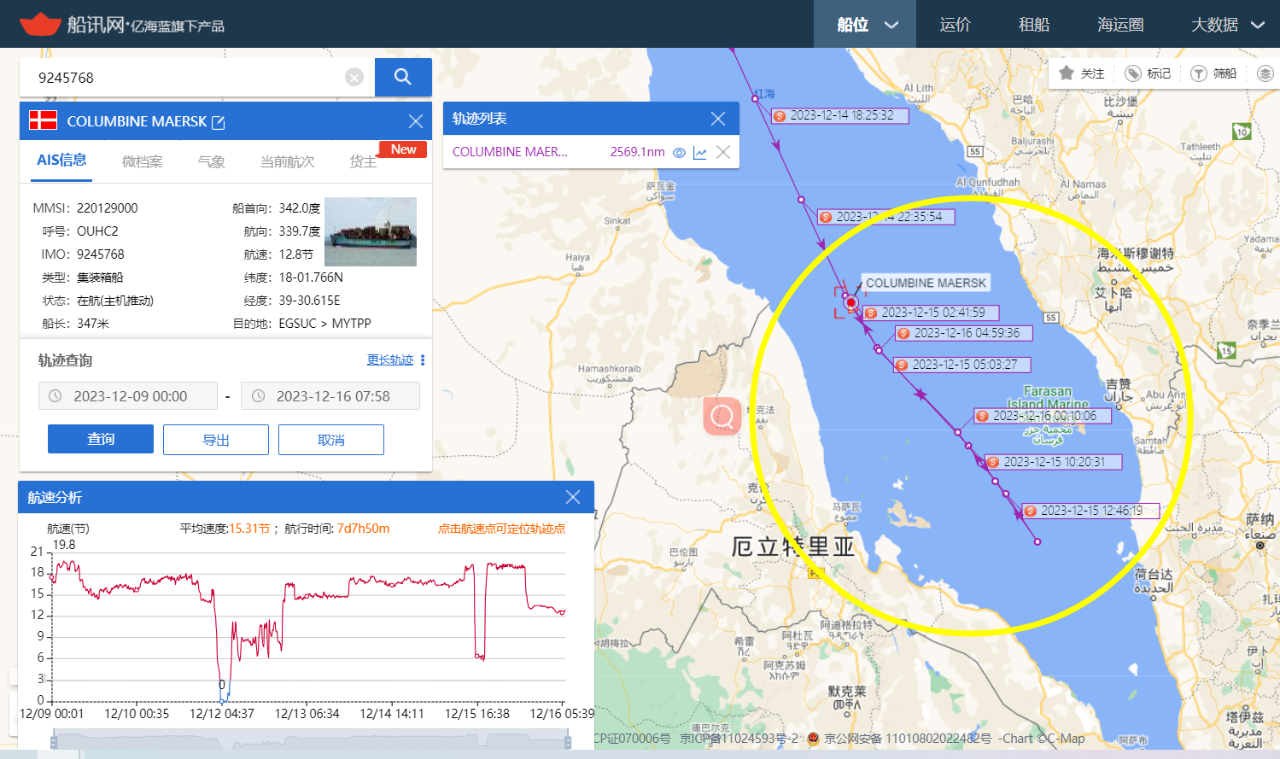Open the 海运圈 menu
The width and height of the screenshot is (1280, 759).
(1120, 24)
